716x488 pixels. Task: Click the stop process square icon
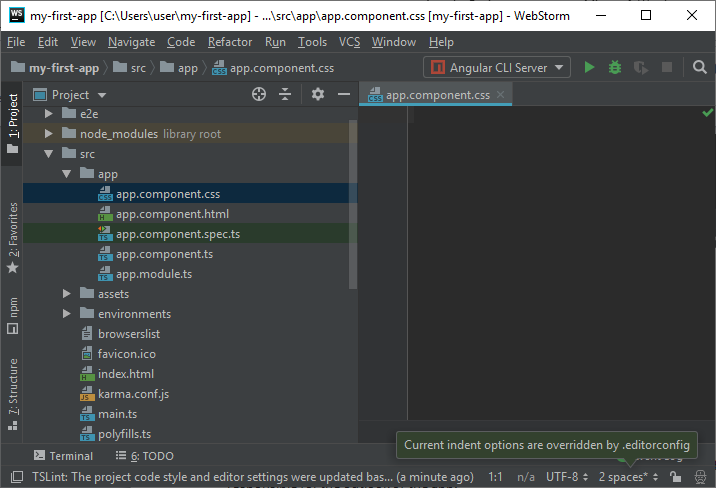667,68
